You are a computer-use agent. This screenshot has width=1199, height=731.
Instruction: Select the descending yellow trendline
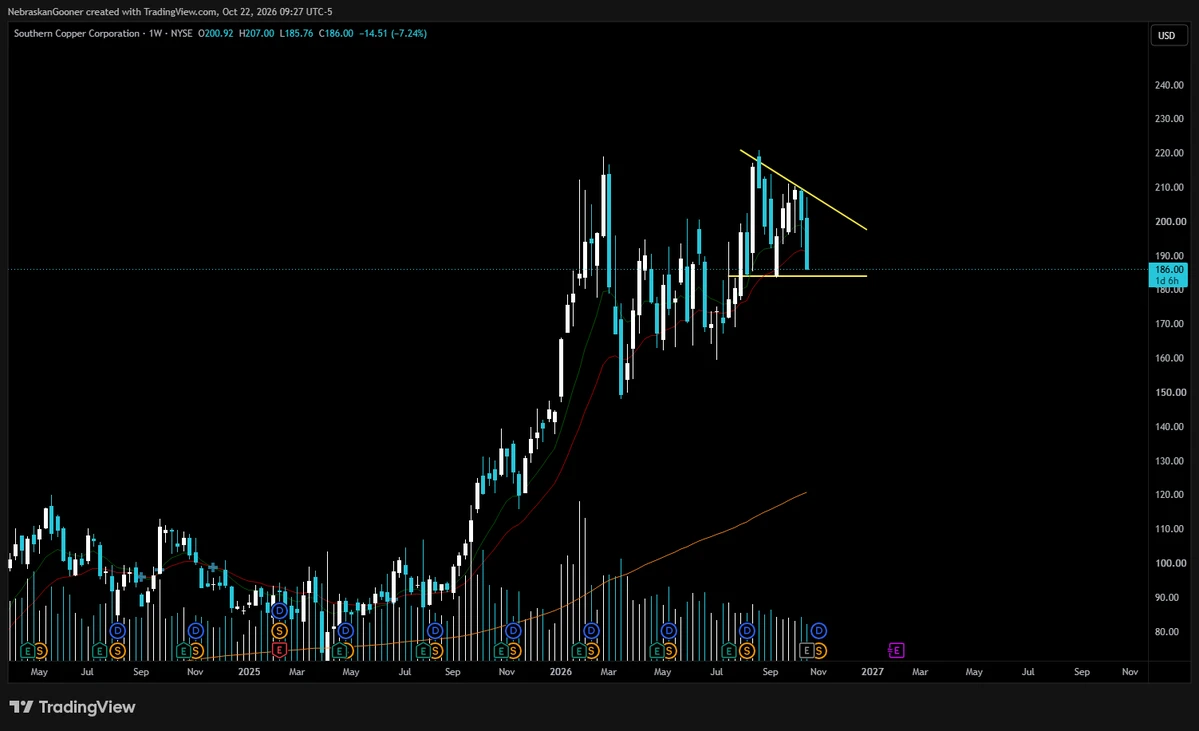[803, 190]
